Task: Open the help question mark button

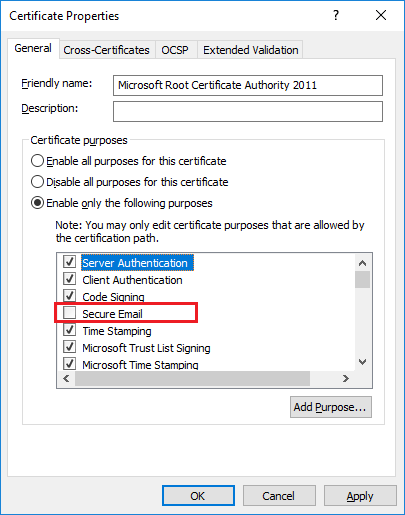Action: 336,15
